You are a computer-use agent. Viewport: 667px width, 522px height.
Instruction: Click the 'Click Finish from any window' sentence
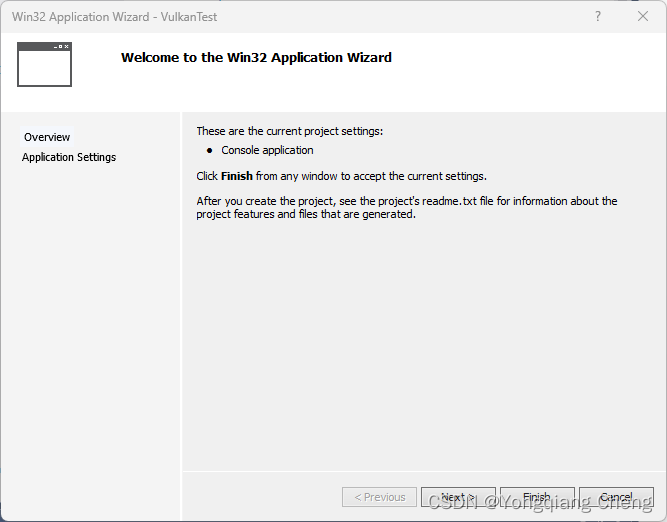(341, 176)
